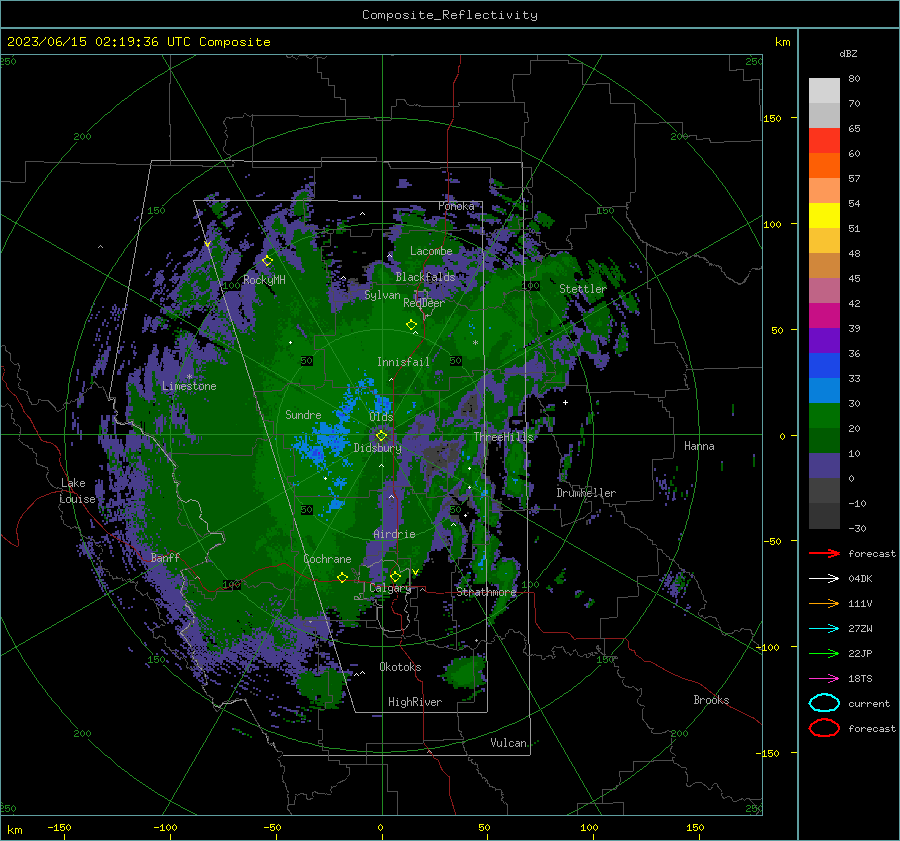Screen dimensions: 900x841
Task: Click the green echo cell northeast of HighRiver
Action: [467, 672]
